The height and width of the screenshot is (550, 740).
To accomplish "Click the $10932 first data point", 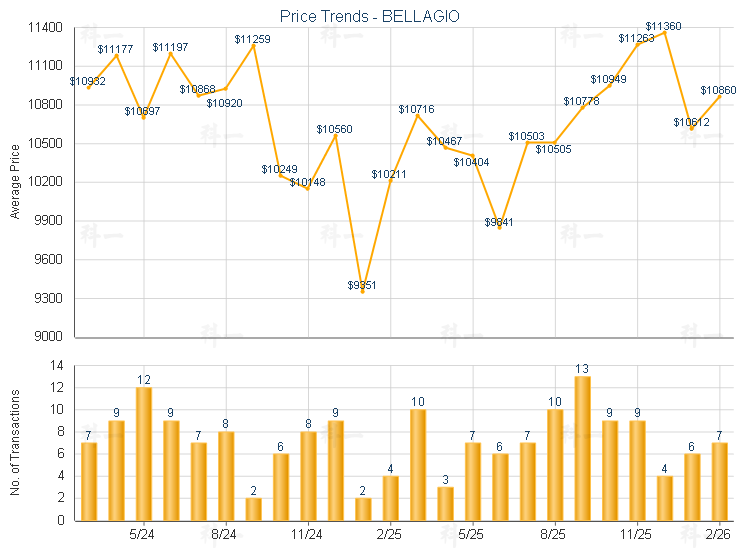I will (x=89, y=88).
